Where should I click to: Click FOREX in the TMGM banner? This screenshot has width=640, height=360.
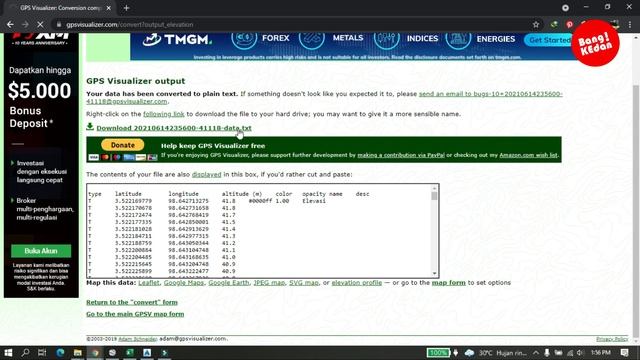[276, 38]
